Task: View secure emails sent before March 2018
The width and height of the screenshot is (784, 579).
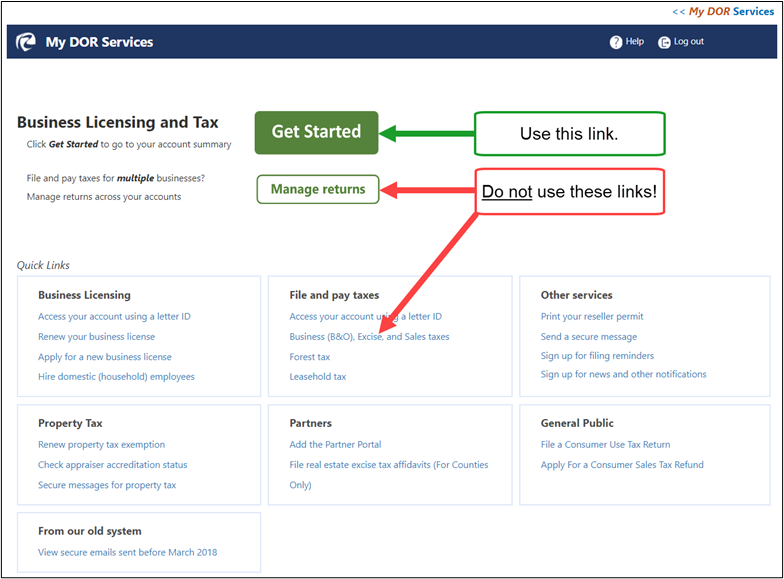Action: click(128, 552)
